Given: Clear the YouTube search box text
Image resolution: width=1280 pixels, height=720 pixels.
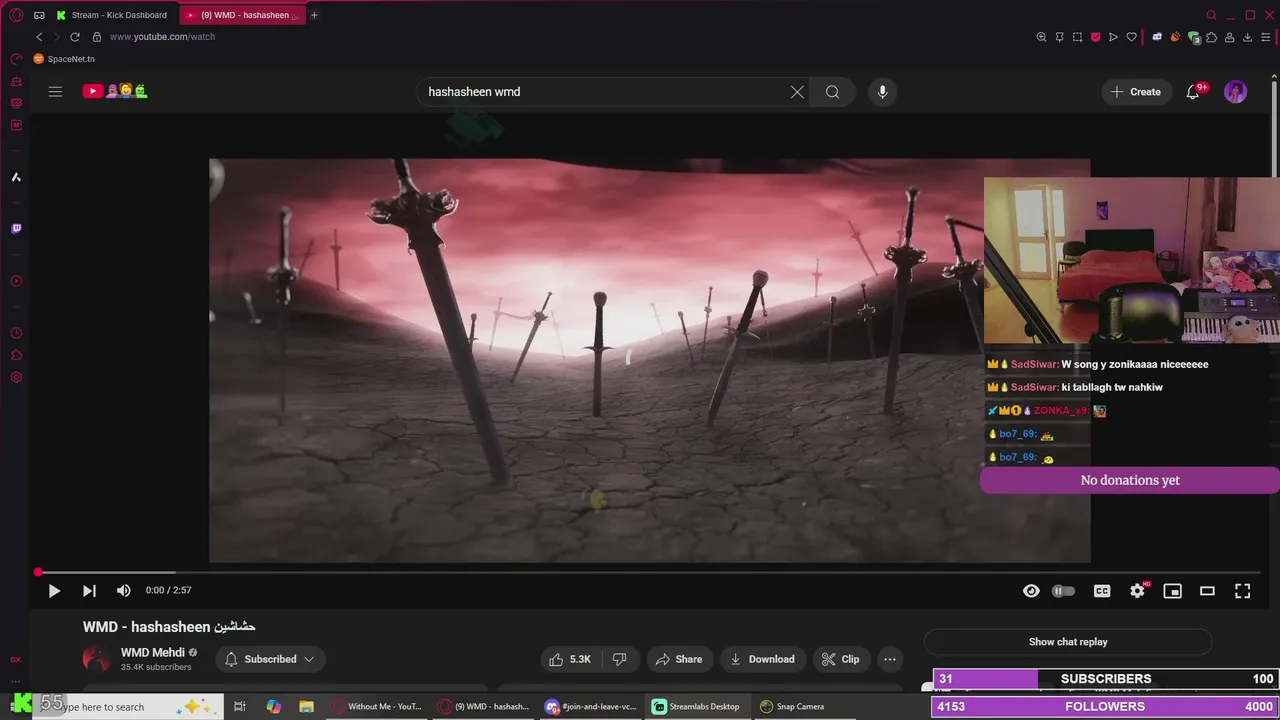Looking at the screenshot, I should coord(797,92).
